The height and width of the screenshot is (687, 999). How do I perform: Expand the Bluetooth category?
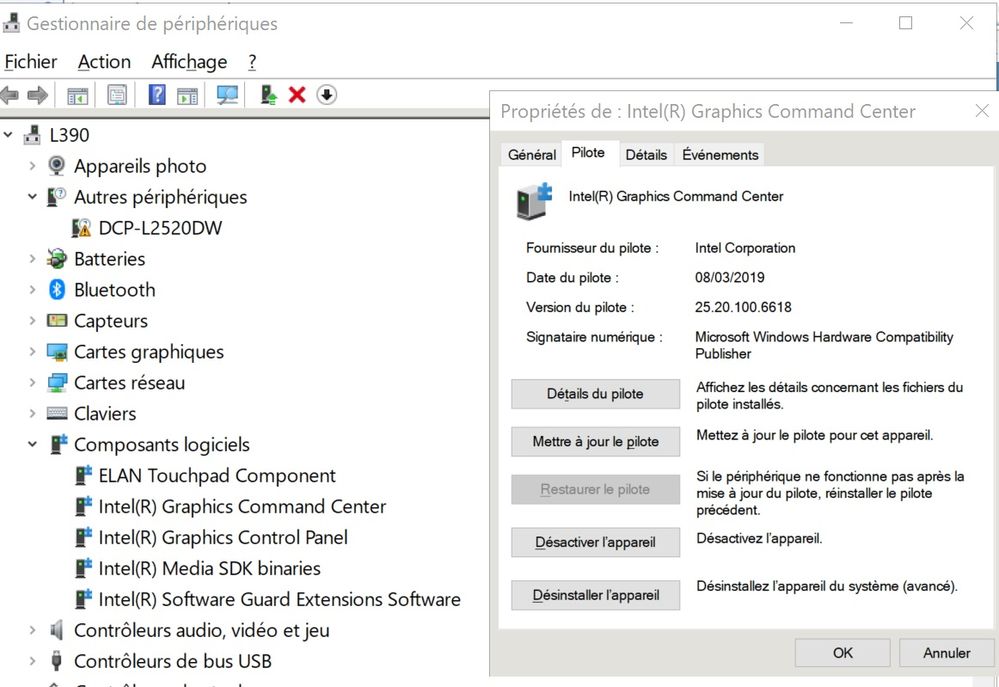pyautogui.click(x=32, y=289)
